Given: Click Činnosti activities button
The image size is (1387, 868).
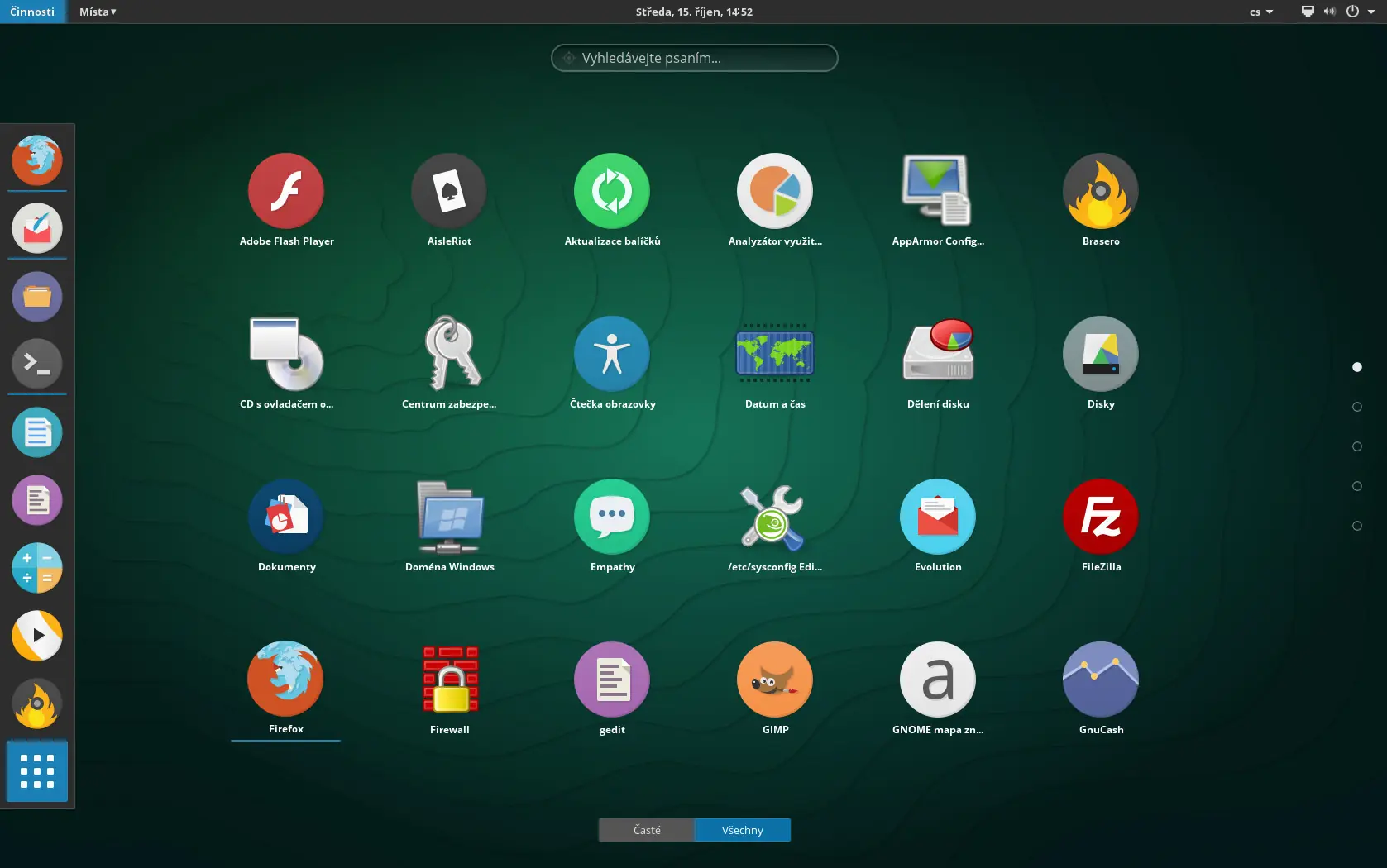Looking at the screenshot, I should (x=33, y=12).
